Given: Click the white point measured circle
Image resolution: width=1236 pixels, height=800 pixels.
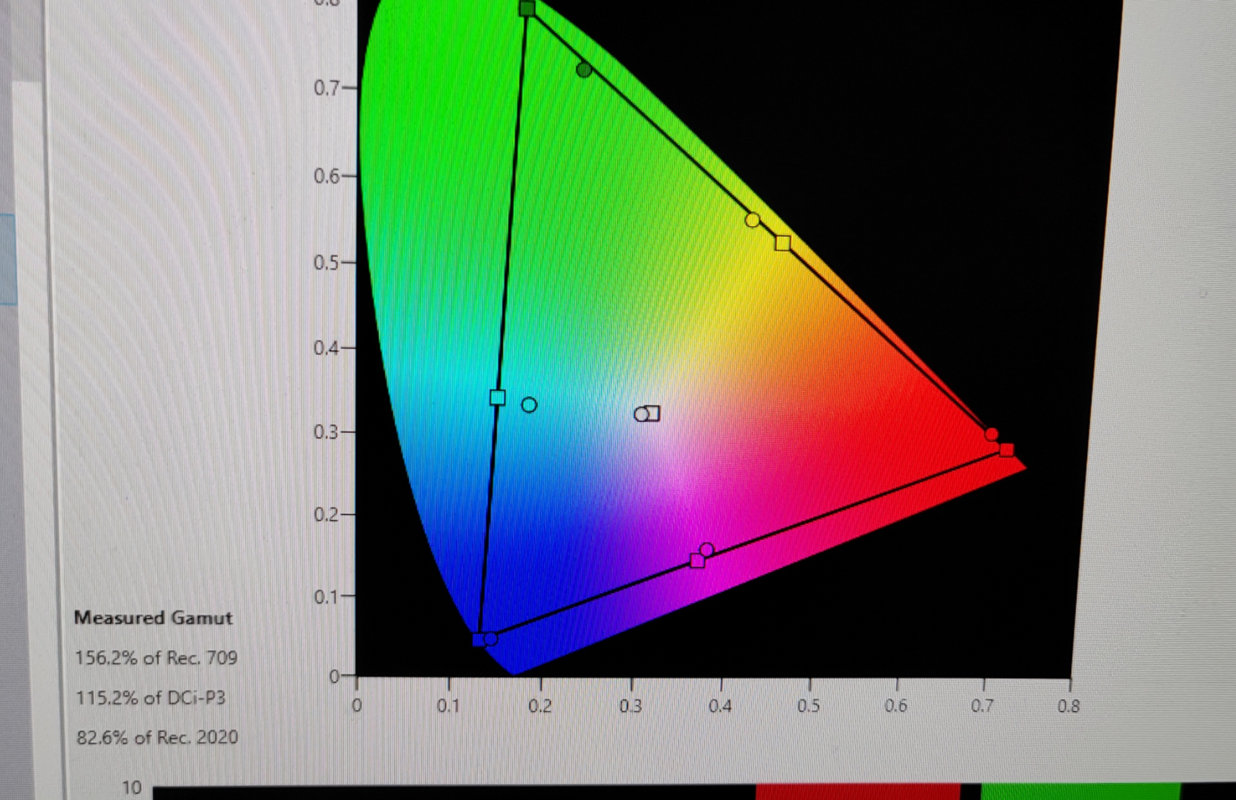Looking at the screenshot, I should tap(641, 414).
